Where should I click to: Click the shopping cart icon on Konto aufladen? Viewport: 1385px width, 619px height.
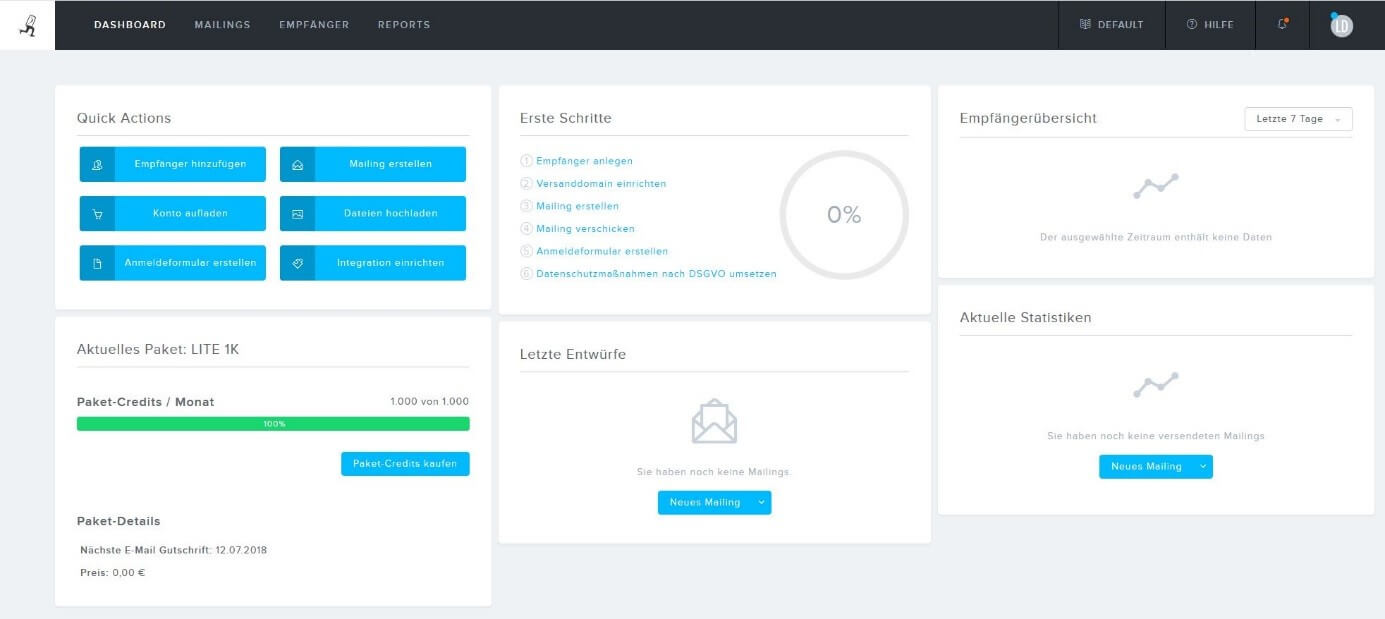coord(99,213)
